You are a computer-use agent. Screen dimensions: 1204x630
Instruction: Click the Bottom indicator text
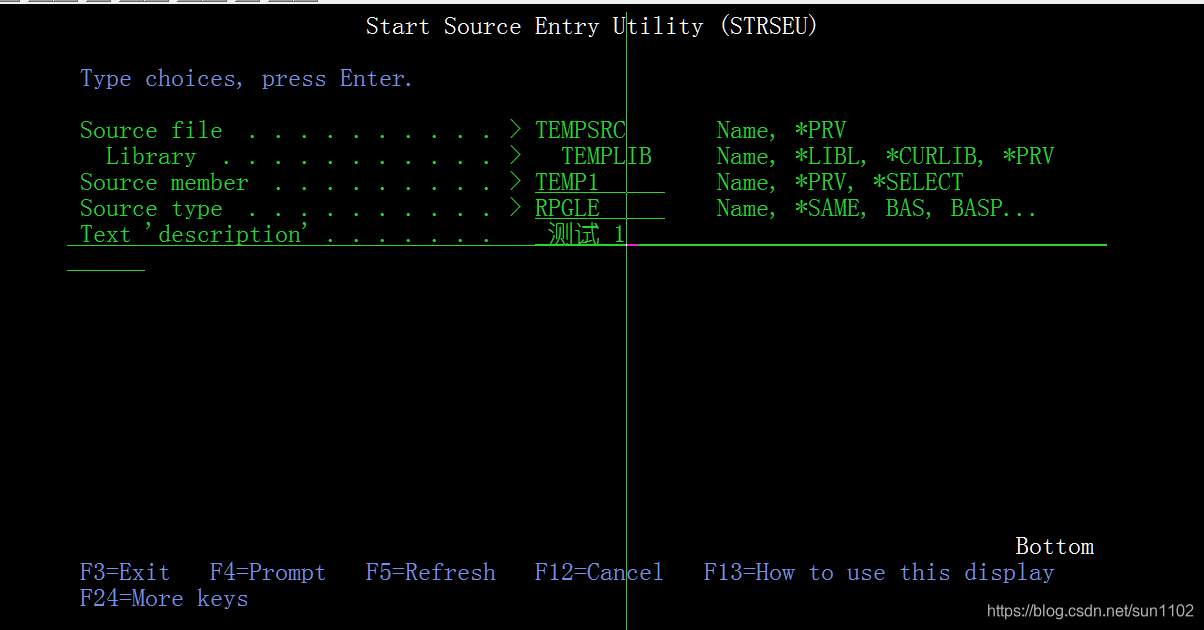click(1055, 547)
